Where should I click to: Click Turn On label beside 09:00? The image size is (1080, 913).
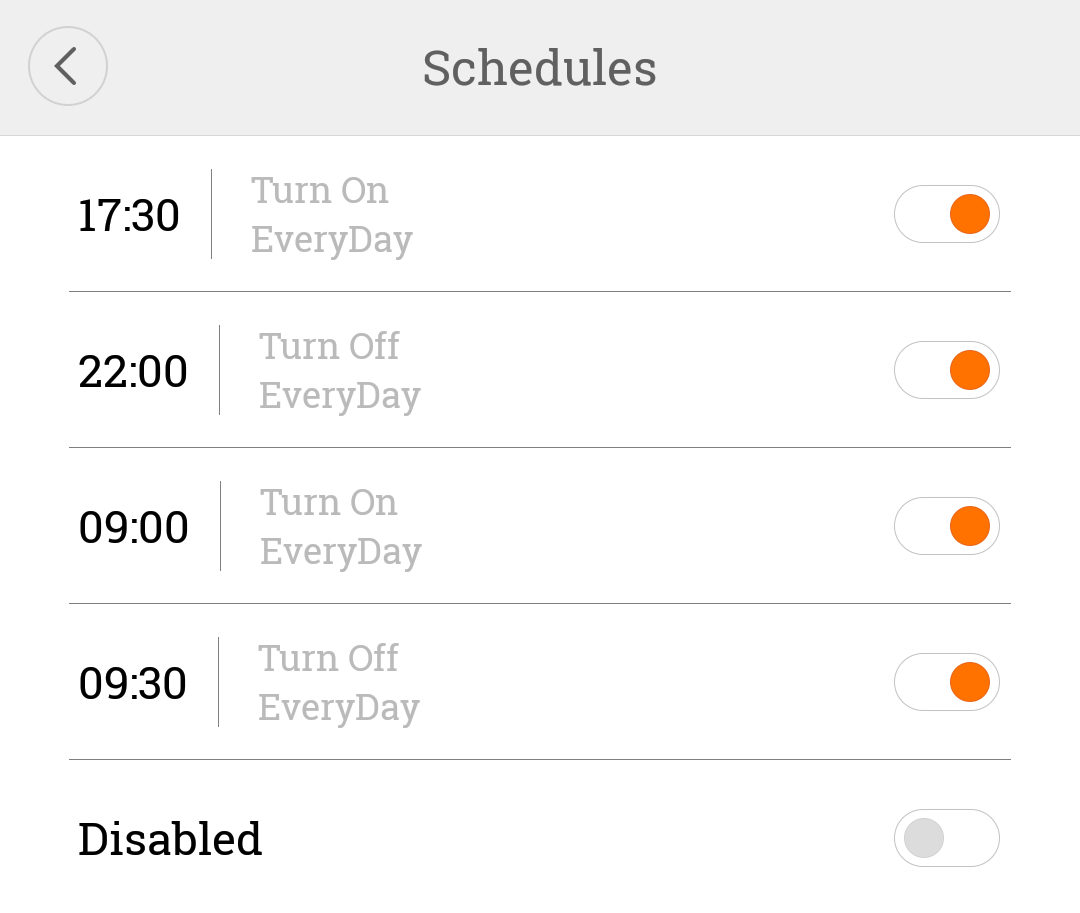pos(329,502)
